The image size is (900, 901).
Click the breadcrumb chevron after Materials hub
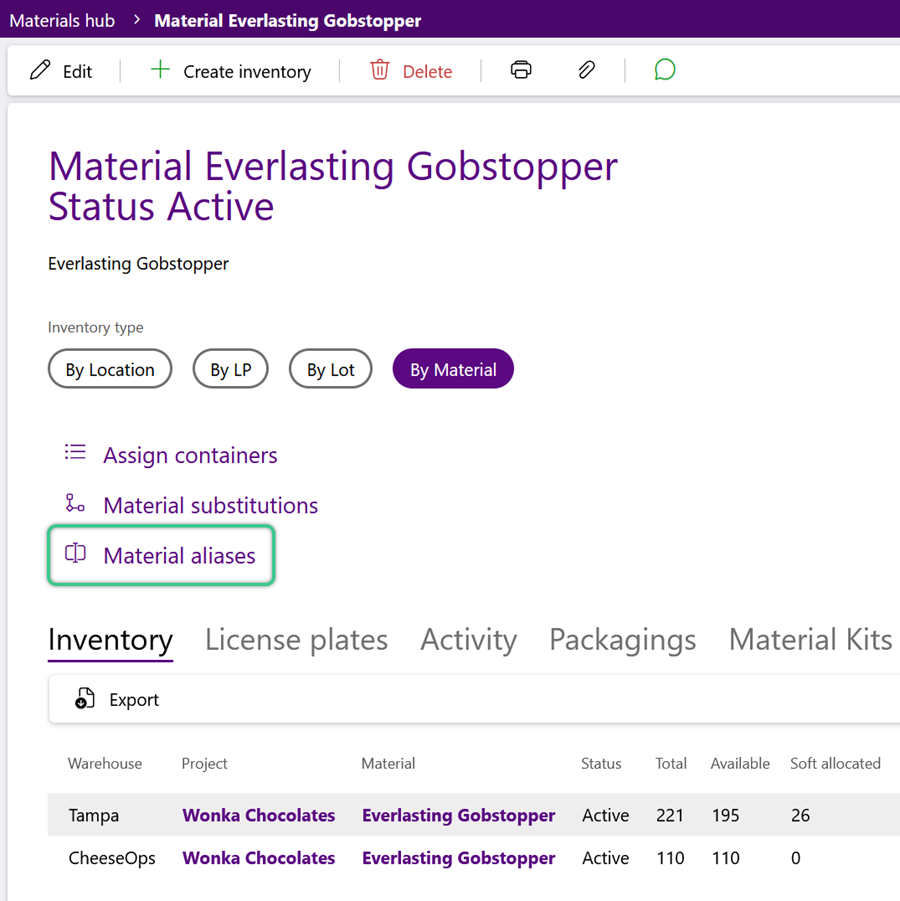[x=136, y=20]
